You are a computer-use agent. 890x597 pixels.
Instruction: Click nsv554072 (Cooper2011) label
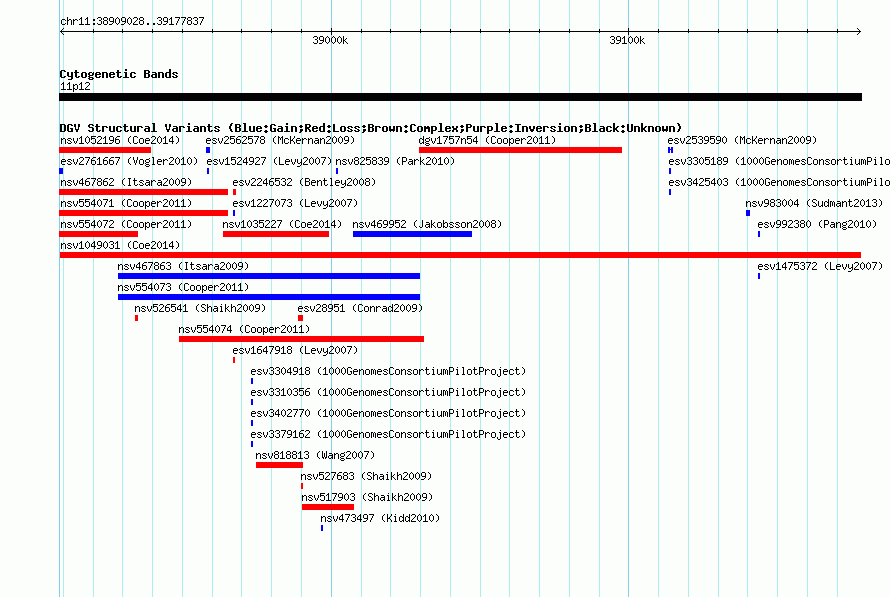coord(126,224)
